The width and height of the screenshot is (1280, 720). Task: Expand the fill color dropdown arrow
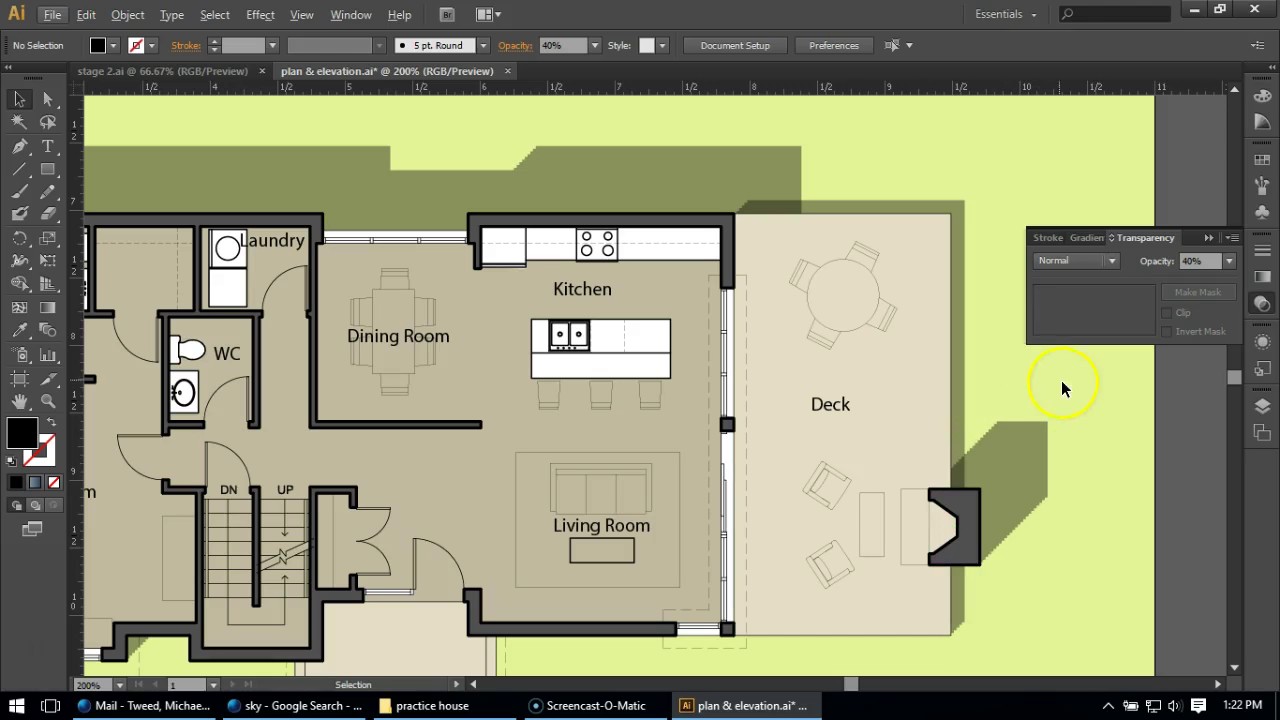tap(113, 46)
